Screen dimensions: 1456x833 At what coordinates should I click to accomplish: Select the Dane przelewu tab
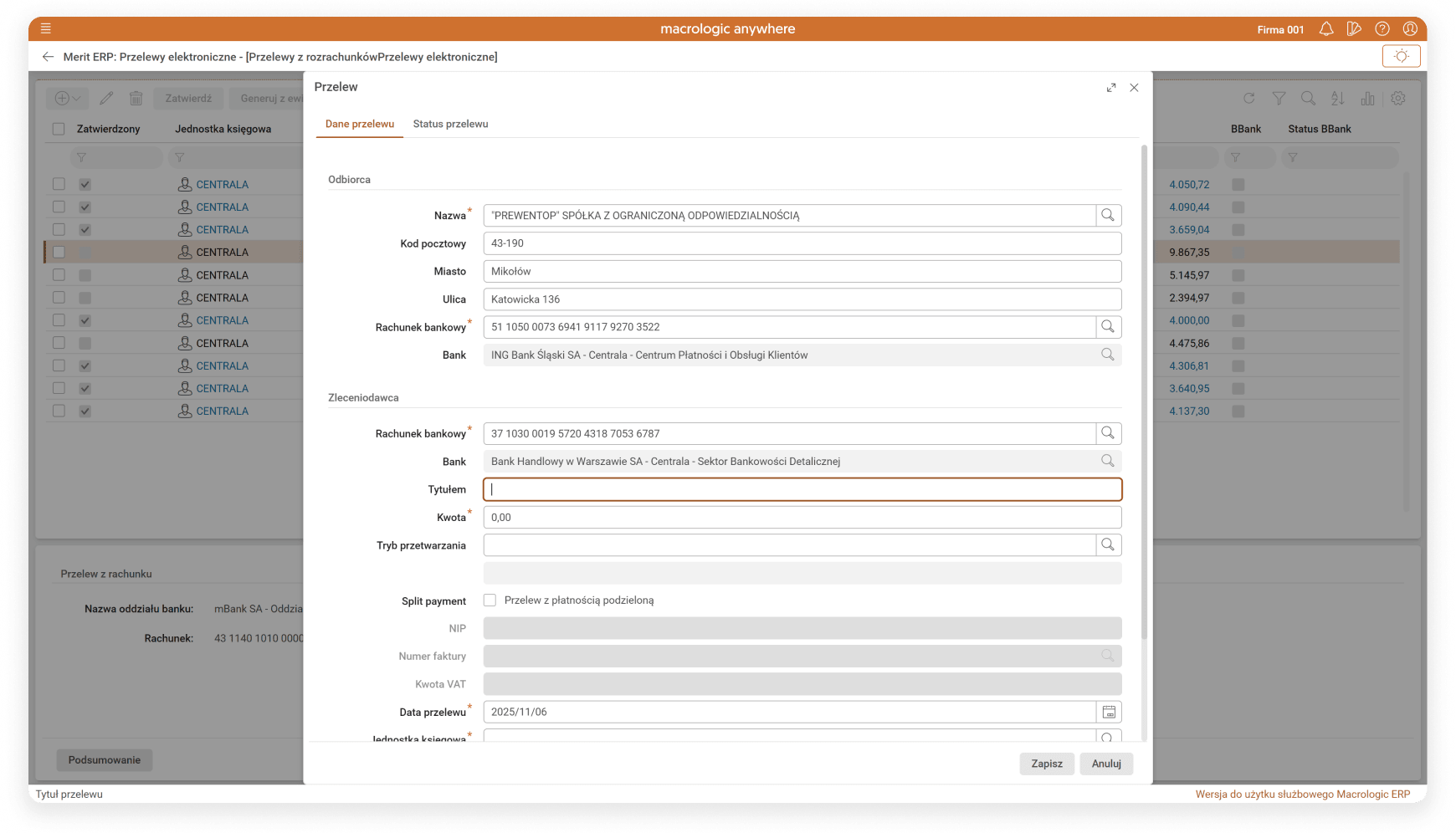360,124
